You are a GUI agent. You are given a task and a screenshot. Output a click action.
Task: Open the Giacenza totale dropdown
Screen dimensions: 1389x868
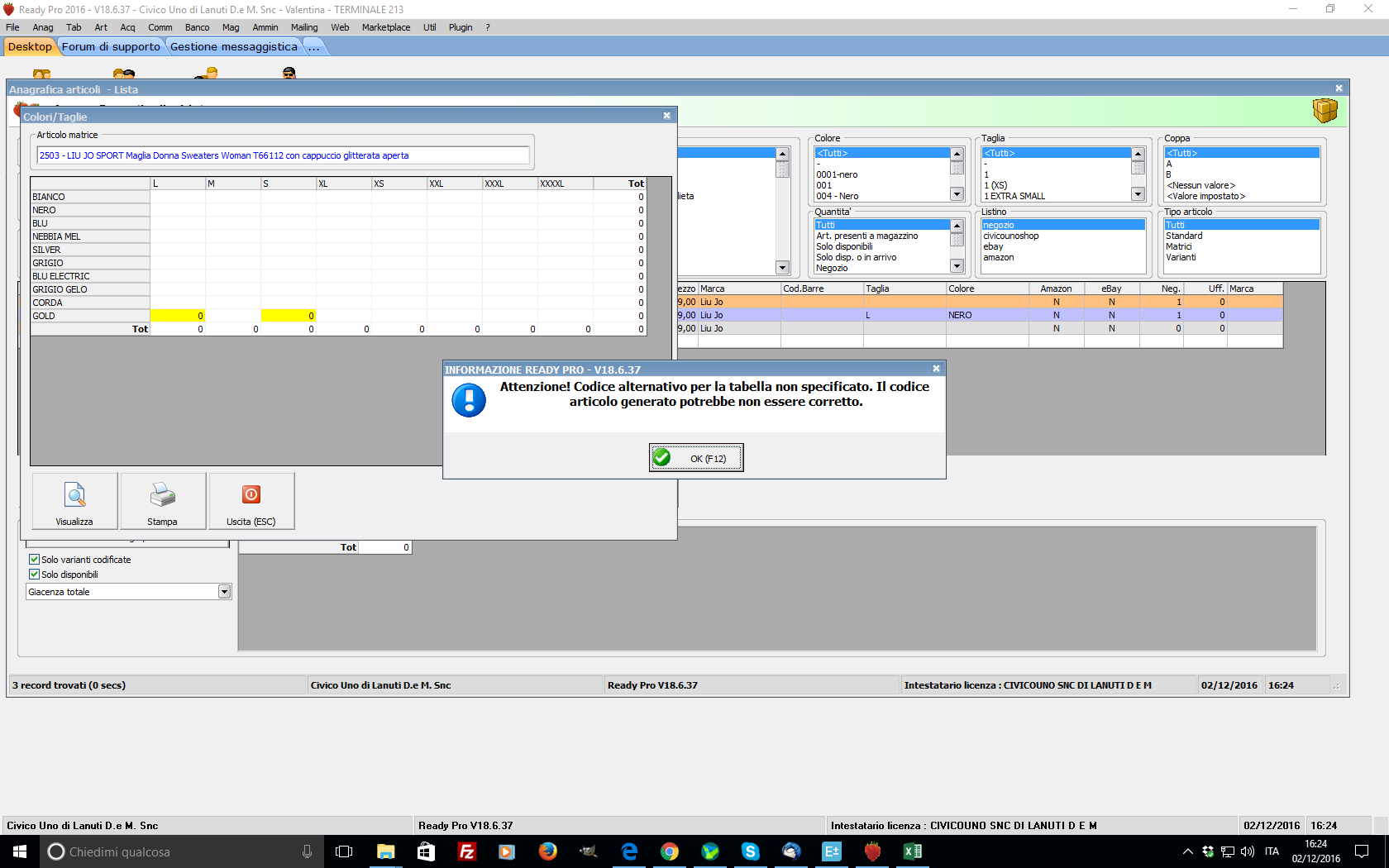[224, 592]
